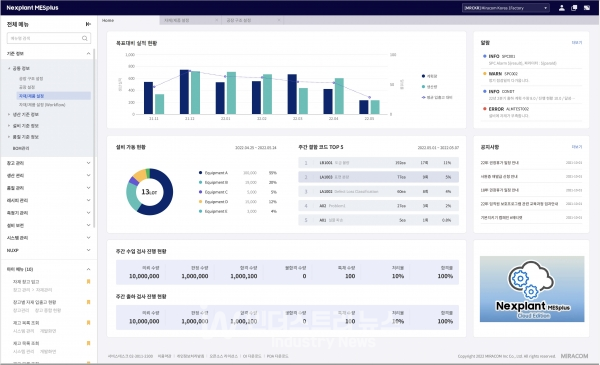Click the magnifier icon in menu search

85,38
